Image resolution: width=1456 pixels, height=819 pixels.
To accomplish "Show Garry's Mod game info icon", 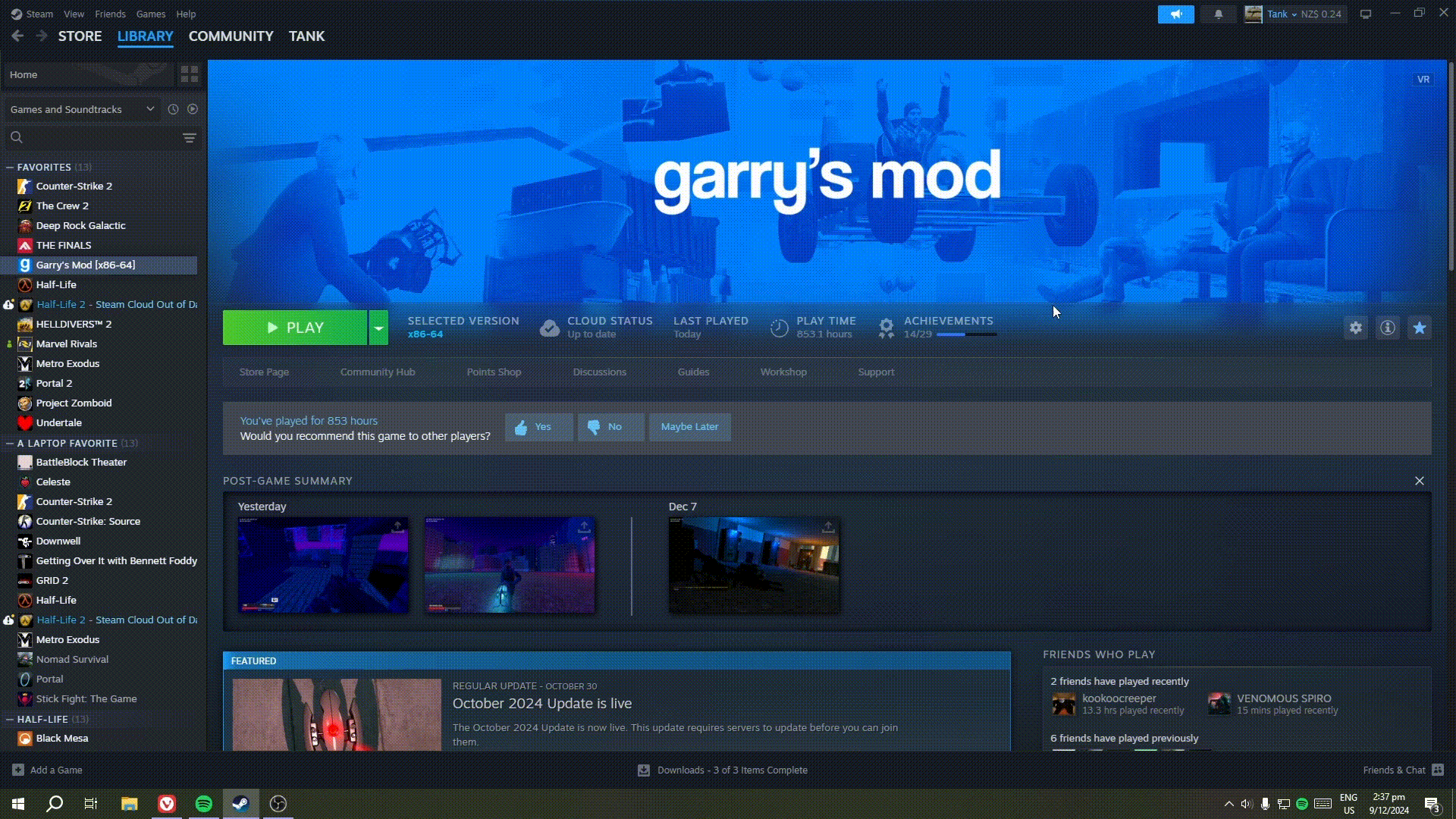I will click(1388, 328).
